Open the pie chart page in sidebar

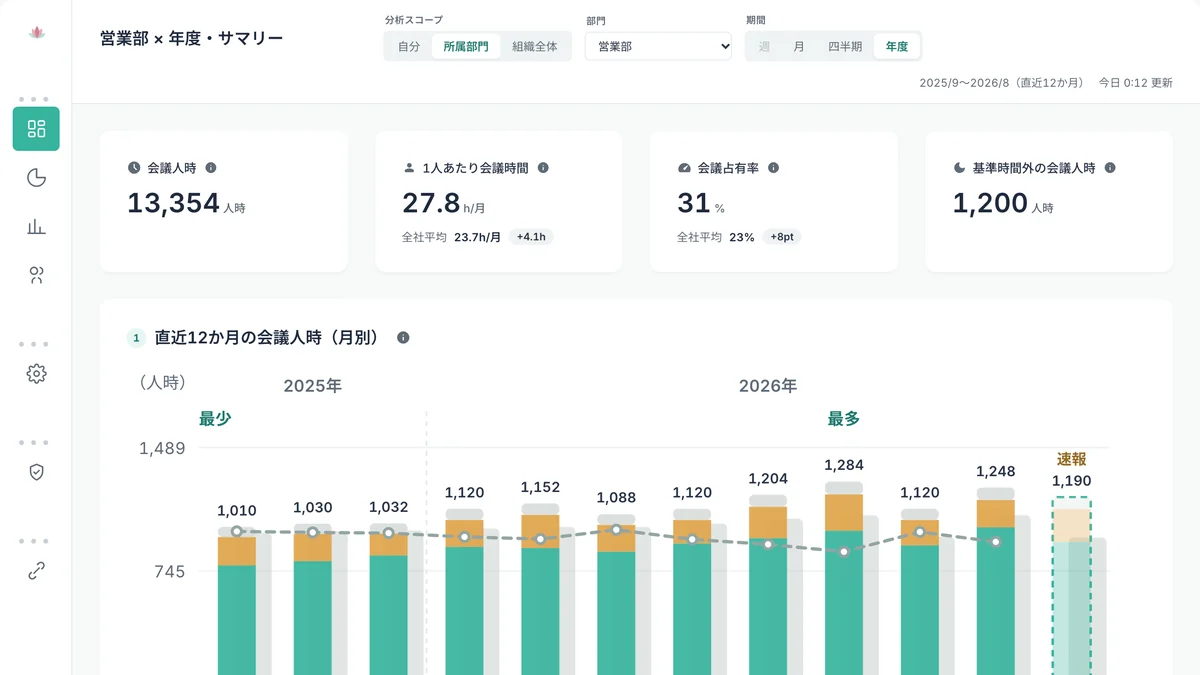[x=36, y=178]
